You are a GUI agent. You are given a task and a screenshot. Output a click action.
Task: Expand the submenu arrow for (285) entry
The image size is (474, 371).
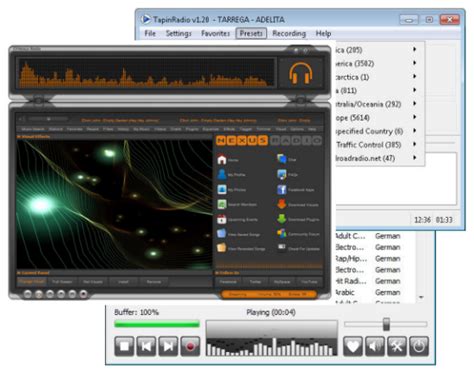point(415,49)
